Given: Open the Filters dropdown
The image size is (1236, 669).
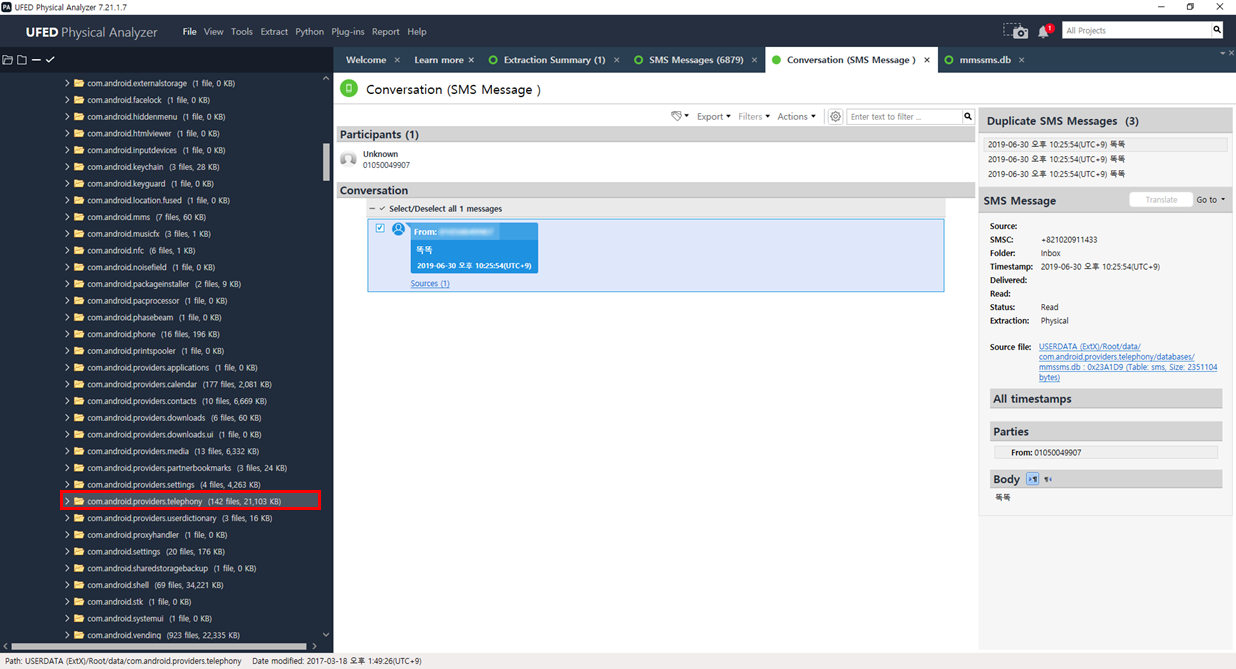Looking at the screenshot, I should (x=754, y=117).
